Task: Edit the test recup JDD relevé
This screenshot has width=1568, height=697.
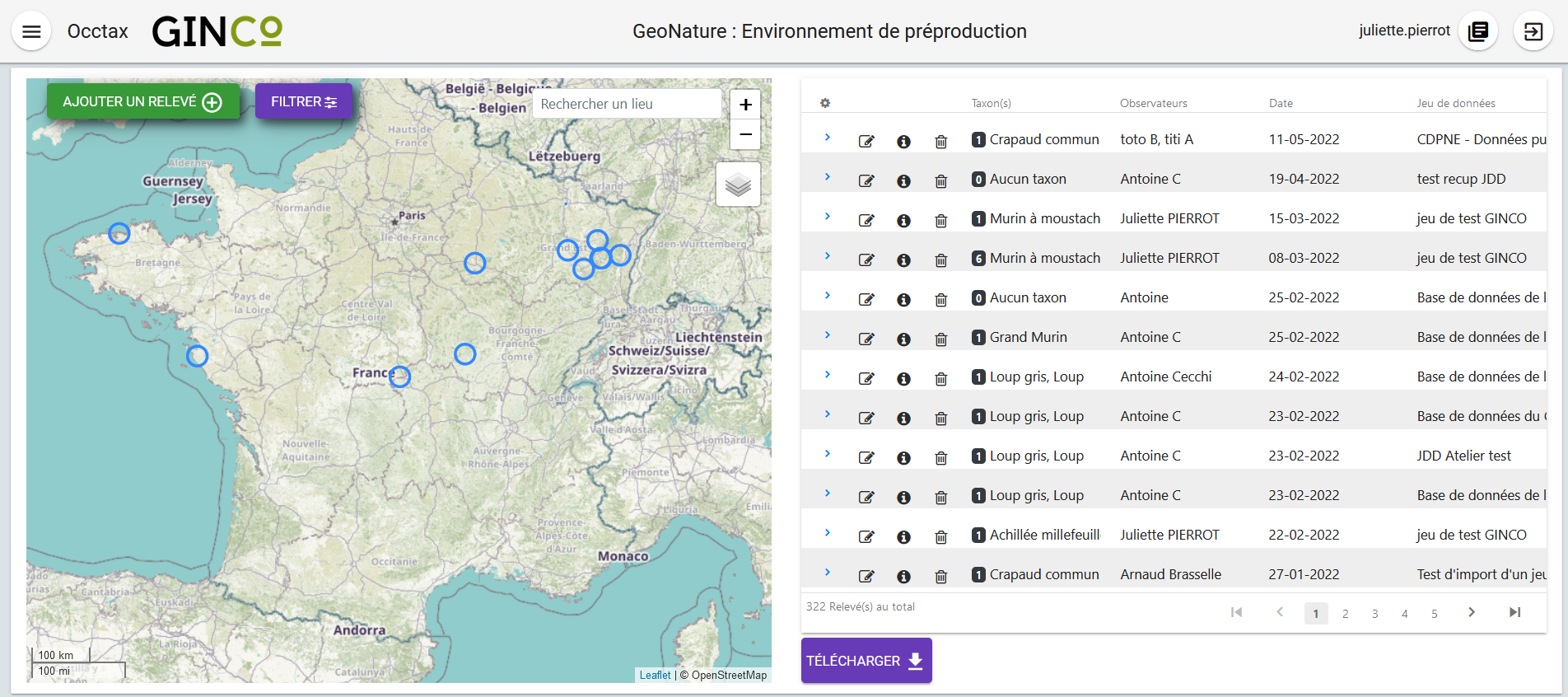Action: [x=866, y=180]
